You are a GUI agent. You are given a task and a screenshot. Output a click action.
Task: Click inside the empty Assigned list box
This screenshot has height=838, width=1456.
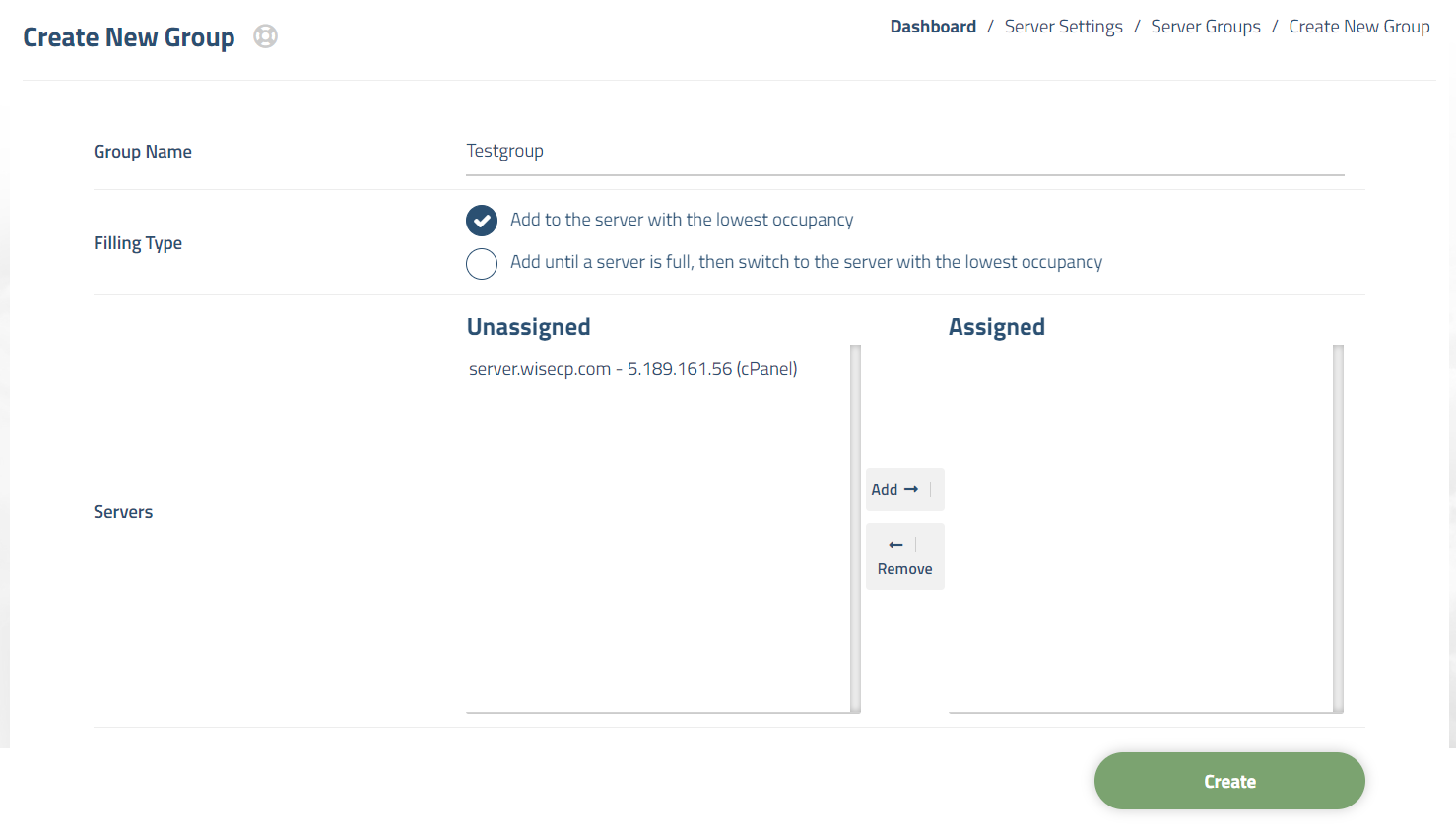click(x=1140, y=528)
